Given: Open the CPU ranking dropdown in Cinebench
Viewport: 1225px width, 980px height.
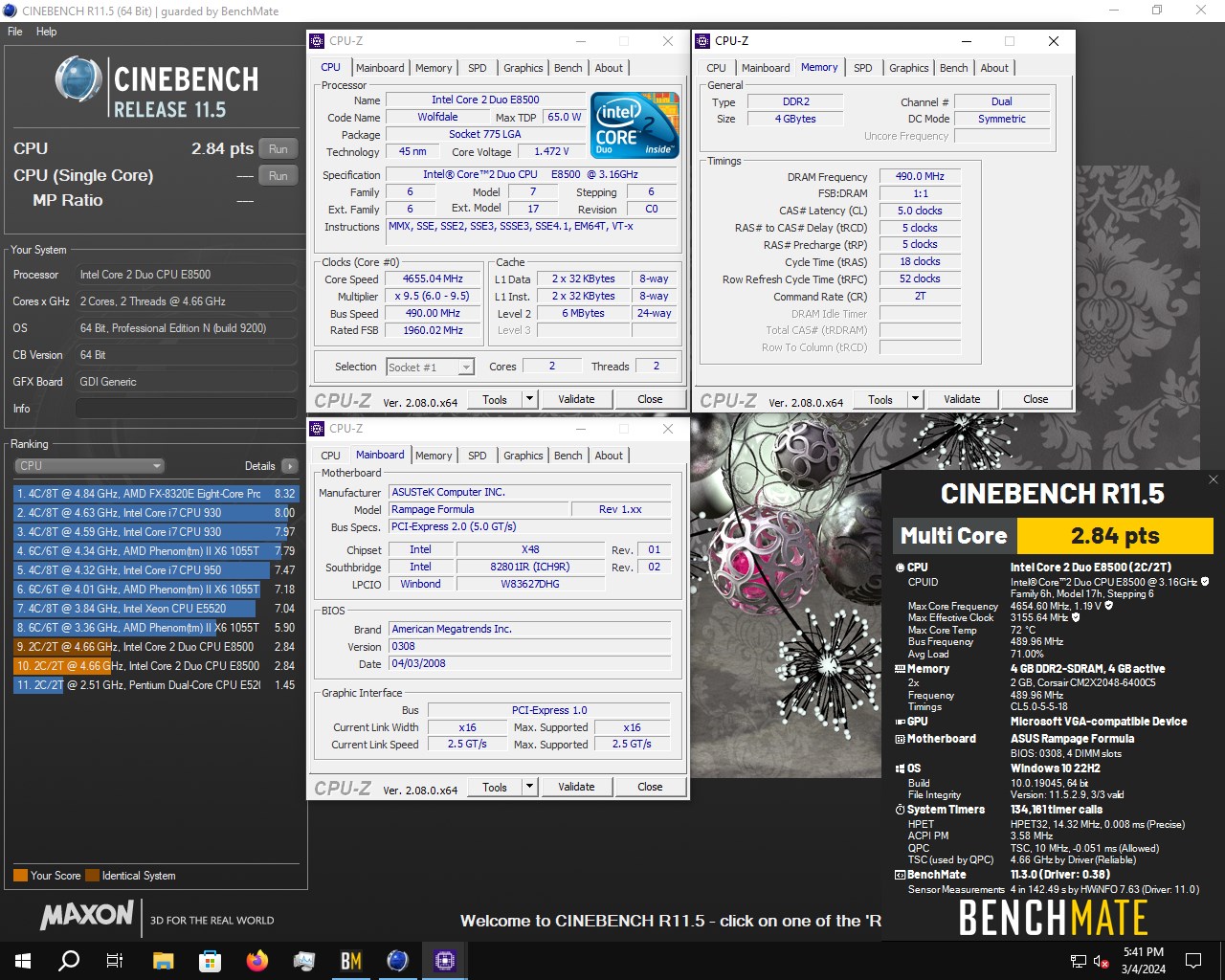Looking at the screenshot, I should (89, 466).
